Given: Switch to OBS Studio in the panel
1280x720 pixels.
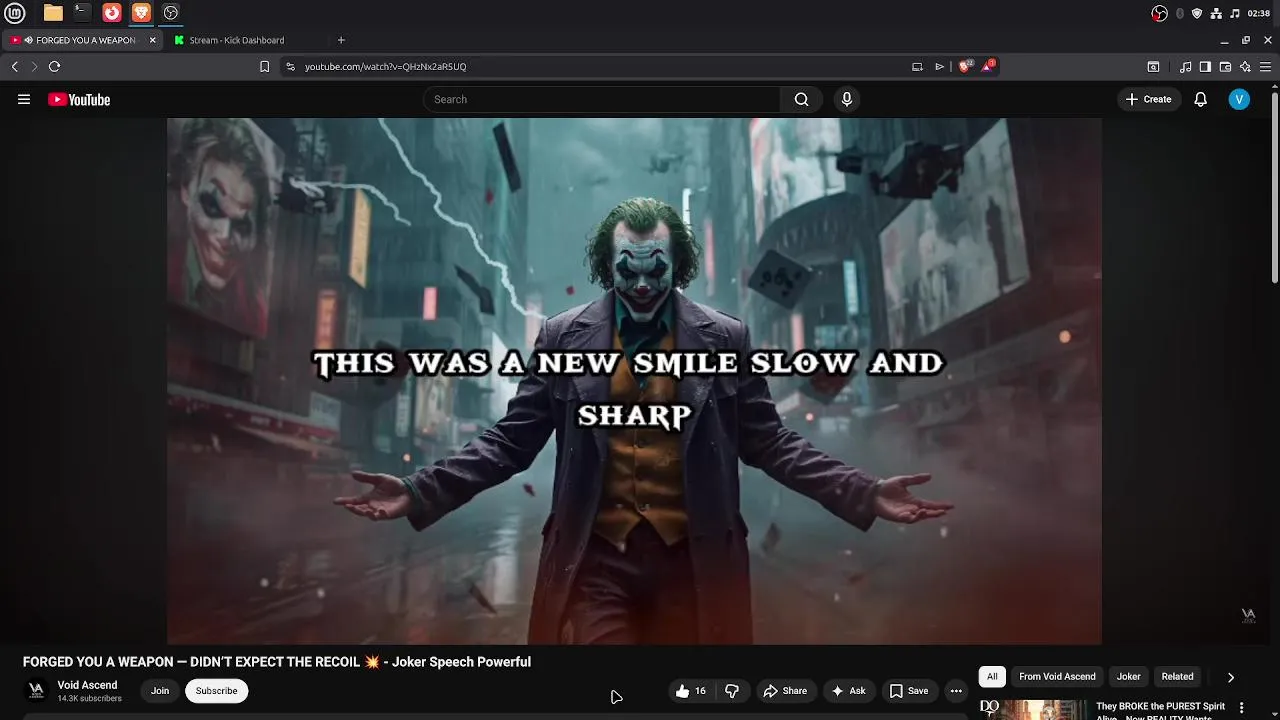Looking at the screenshot, I should tap(171, 13).
